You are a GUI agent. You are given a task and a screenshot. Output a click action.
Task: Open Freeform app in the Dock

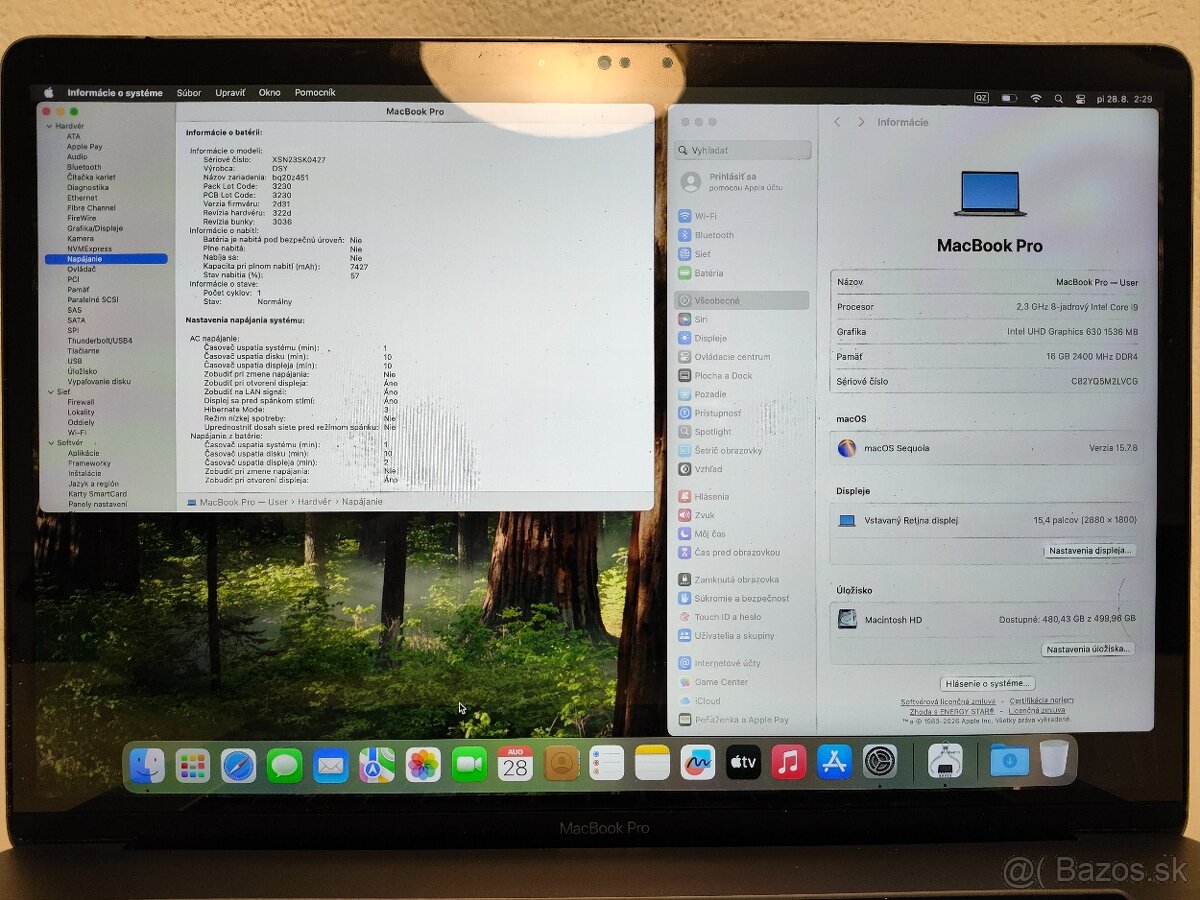(698, 763)
